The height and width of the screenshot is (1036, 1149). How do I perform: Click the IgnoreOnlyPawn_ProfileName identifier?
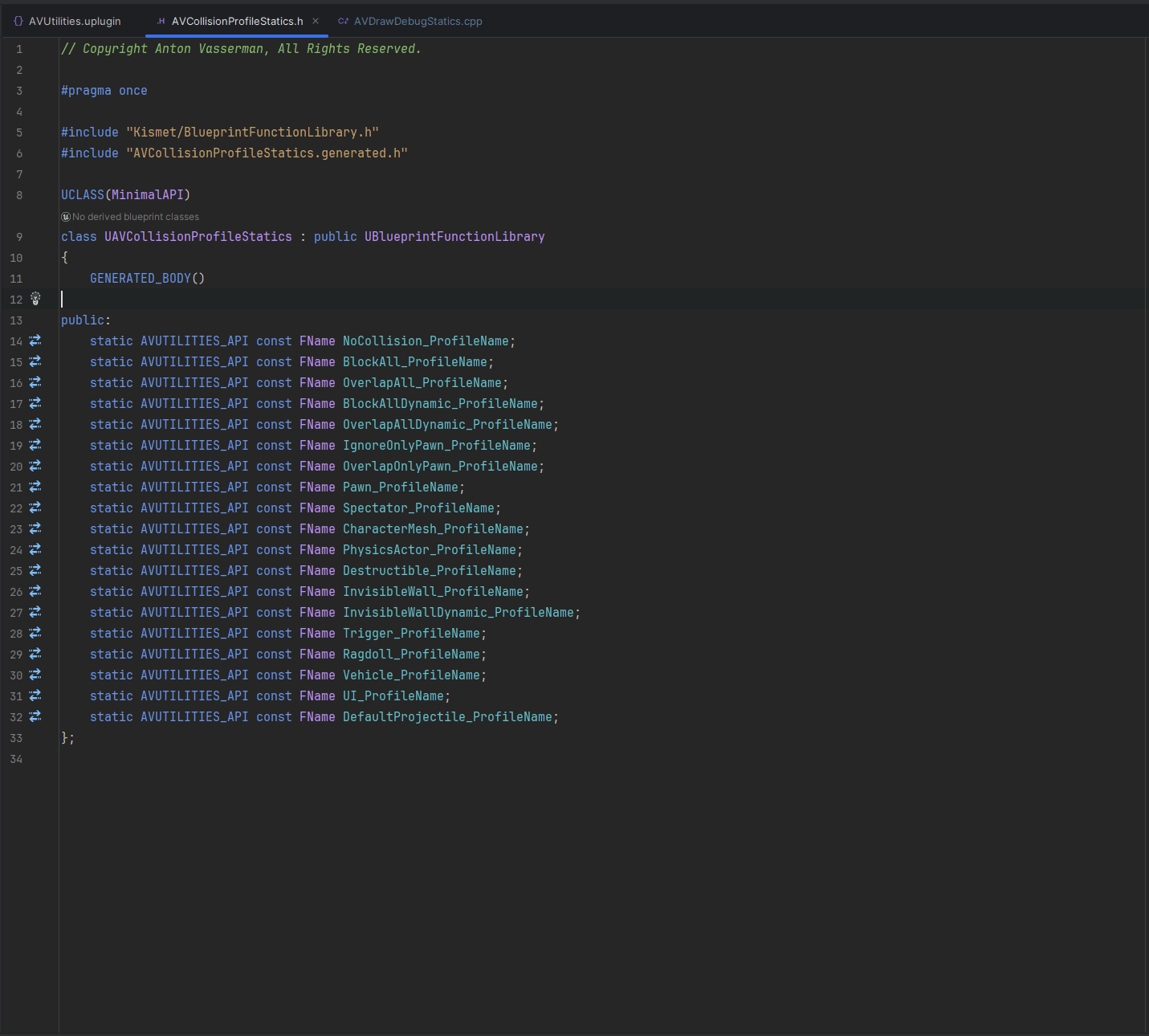[437, 446]
